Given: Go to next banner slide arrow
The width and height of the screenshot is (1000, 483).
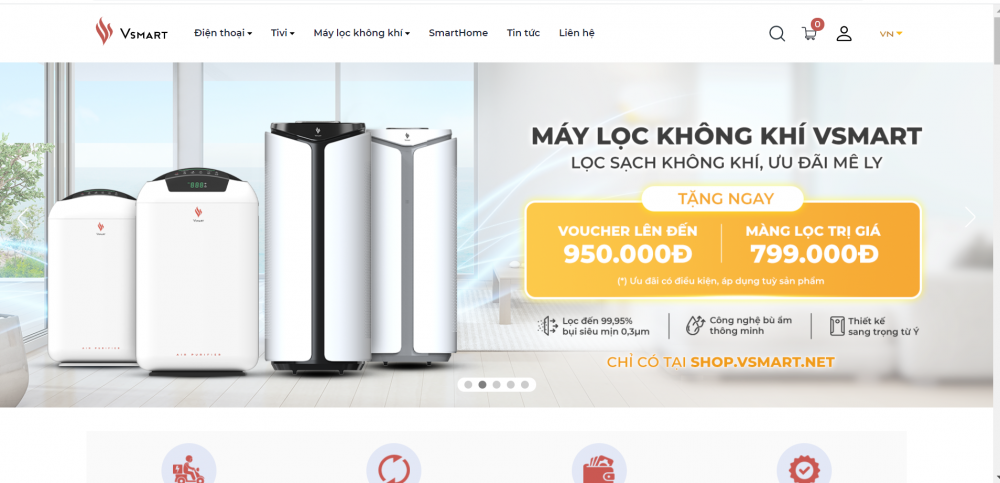Looking at the screenshot, I should tap(970, 218).
